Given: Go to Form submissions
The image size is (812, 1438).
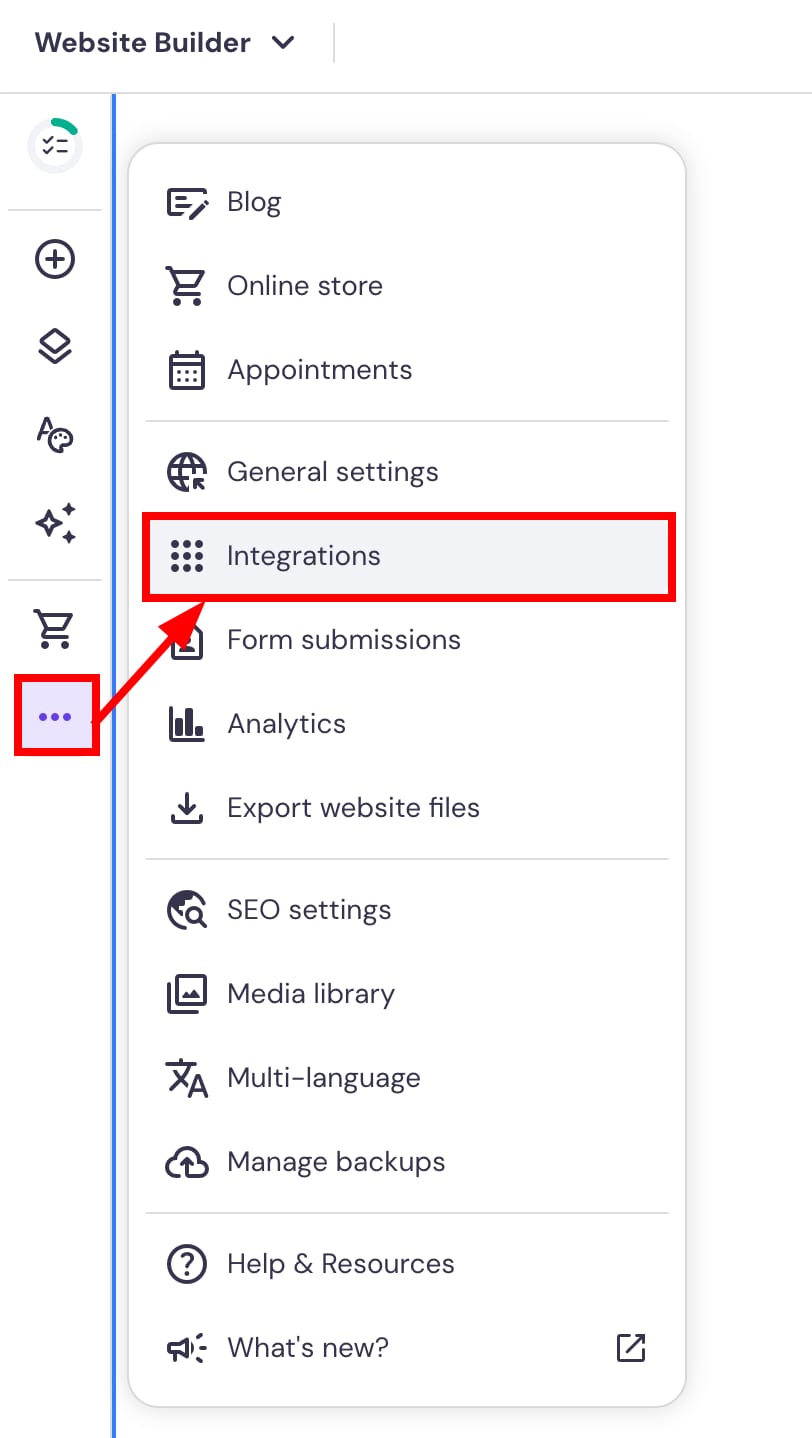Looking at the screenshot, I should [344, 640].
